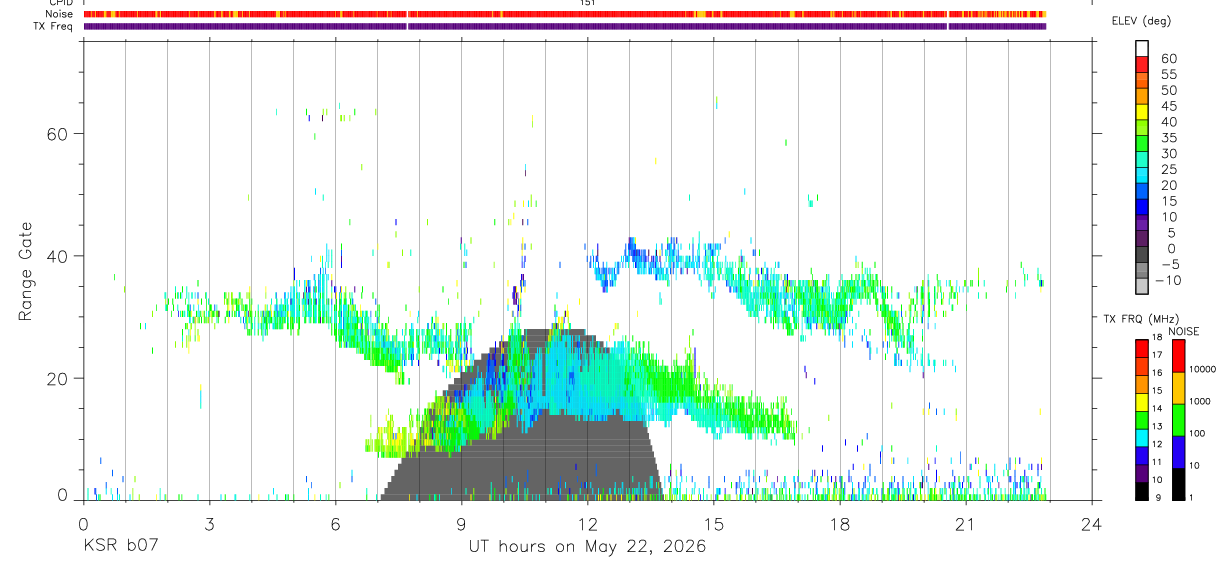This screenshot has height=567, width=1228.
Task: Pick the white cap atop ELEV colorbar
Action: tap(1142, 47)
